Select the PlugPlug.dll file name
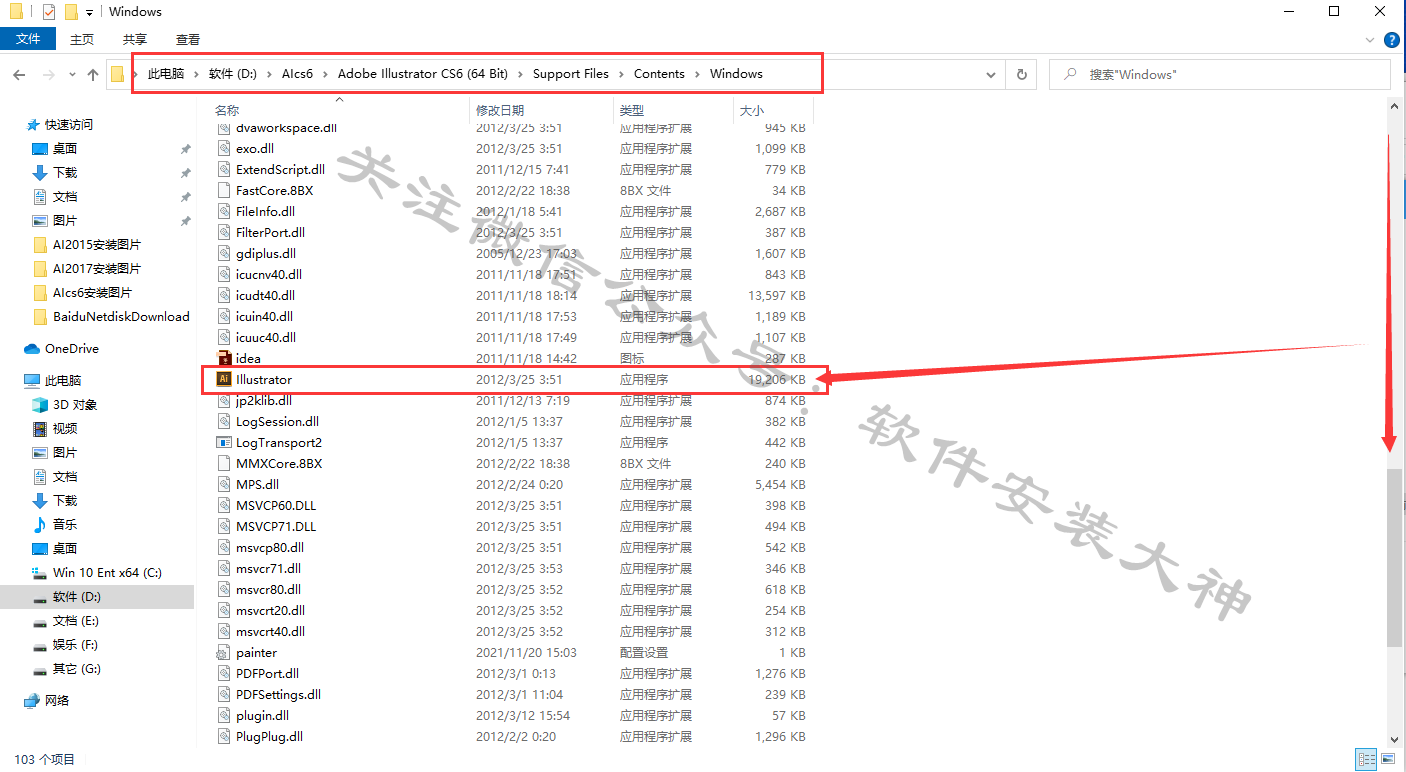 pos(269,736)
